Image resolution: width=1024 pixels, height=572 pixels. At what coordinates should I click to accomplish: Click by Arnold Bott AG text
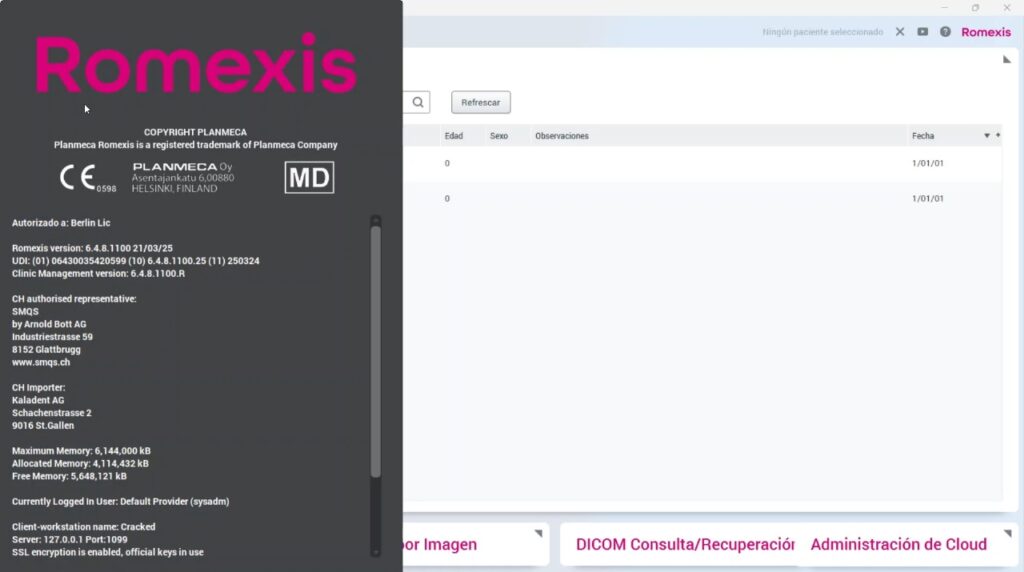(49, 324)
